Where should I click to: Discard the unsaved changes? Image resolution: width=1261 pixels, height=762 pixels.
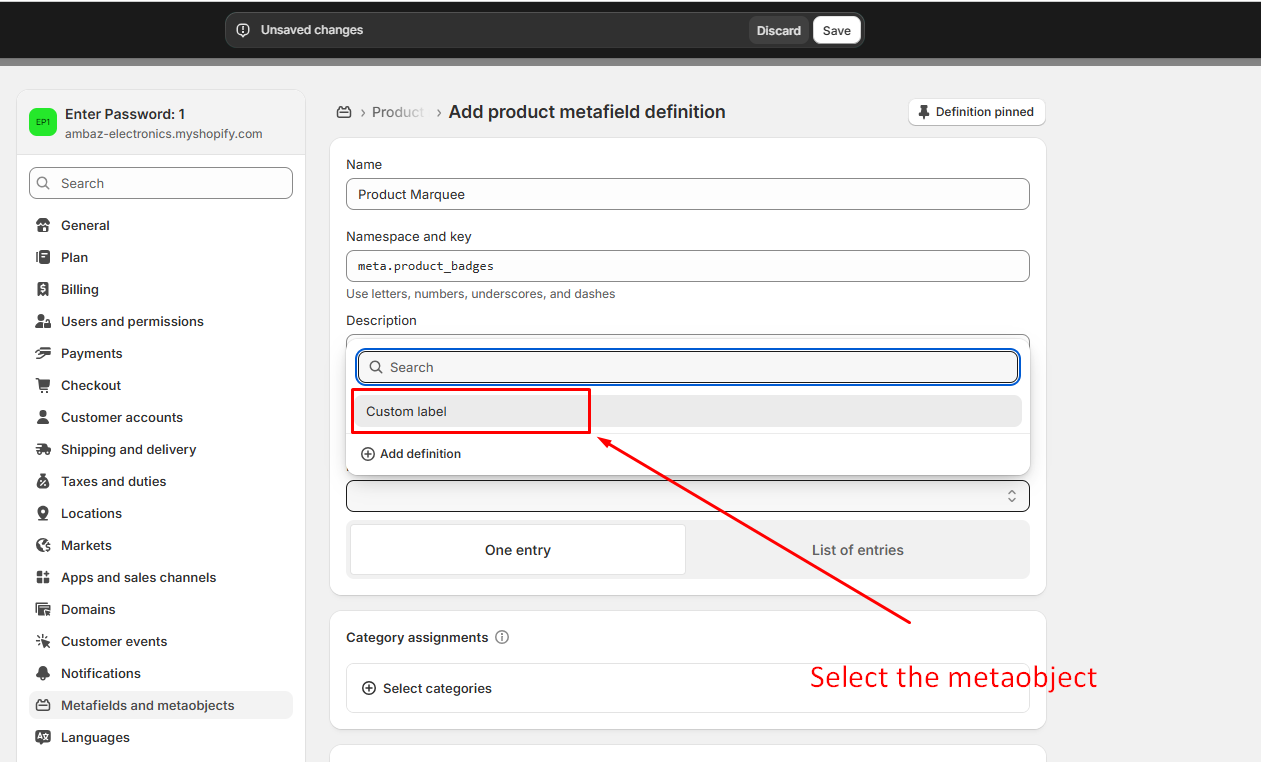click(778, 30)
